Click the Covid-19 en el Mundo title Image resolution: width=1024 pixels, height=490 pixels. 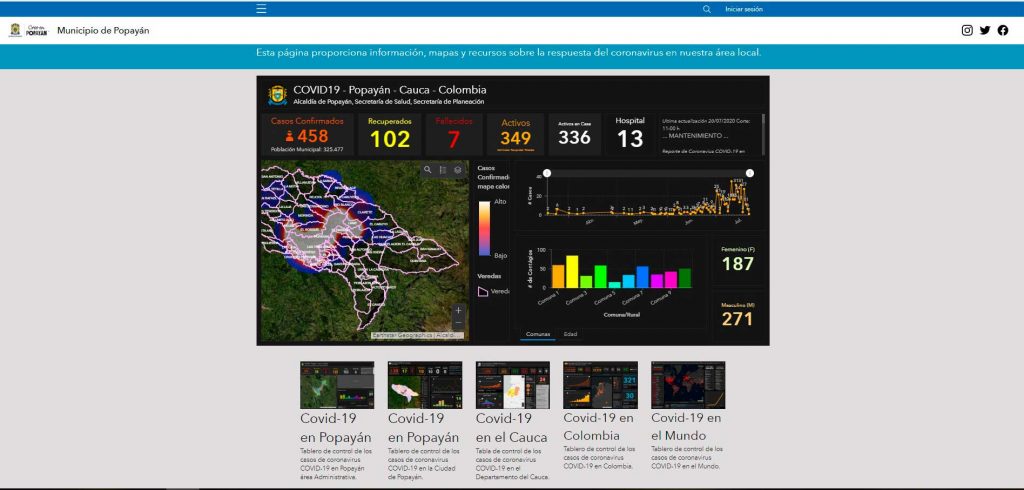[x=686, y=427]
